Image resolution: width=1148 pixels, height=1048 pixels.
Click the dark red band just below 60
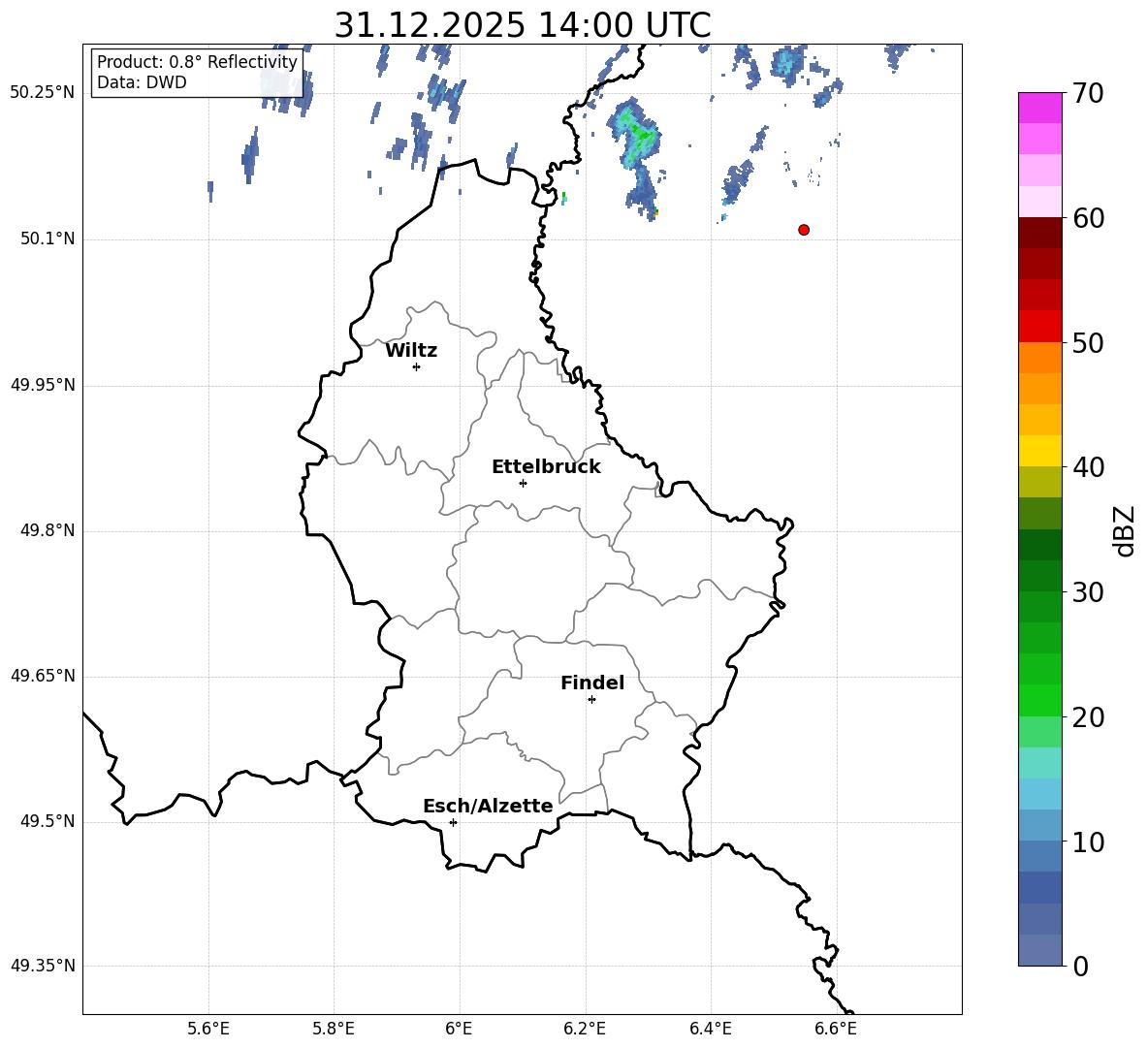pyautogui.click(x=1039, y=234)
